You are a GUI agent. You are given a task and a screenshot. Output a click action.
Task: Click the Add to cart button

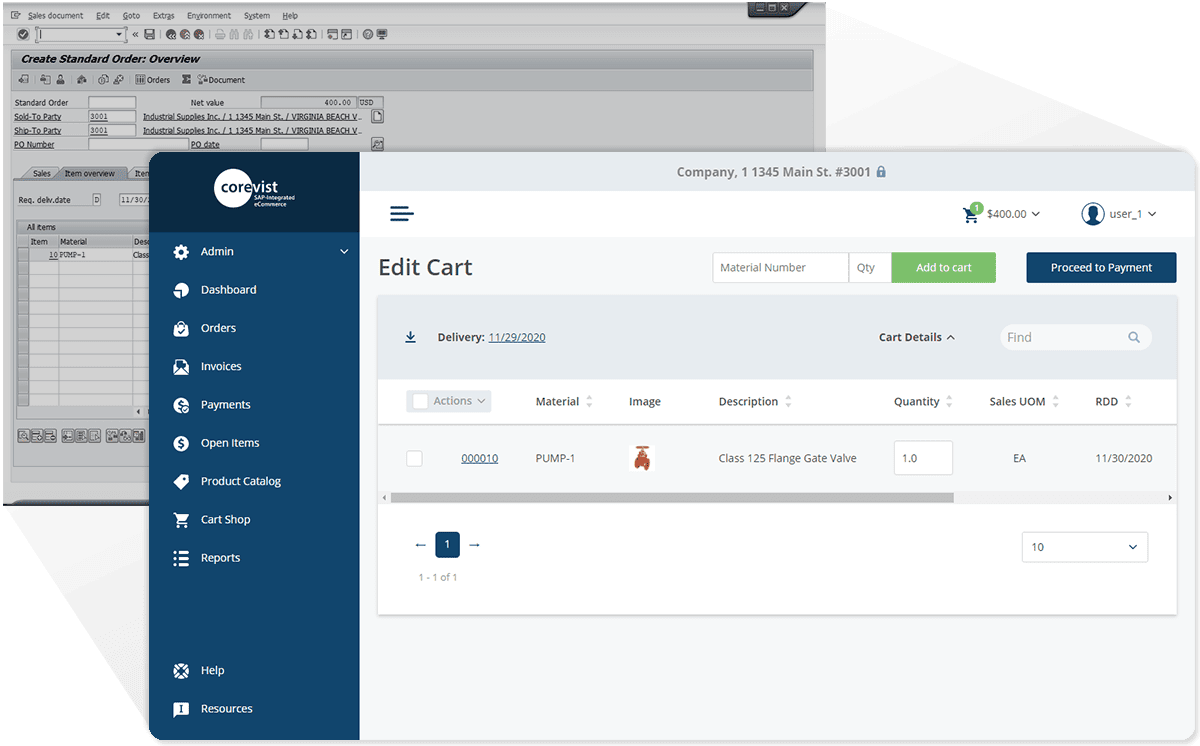pyautogui.click(x=944, y=268)
